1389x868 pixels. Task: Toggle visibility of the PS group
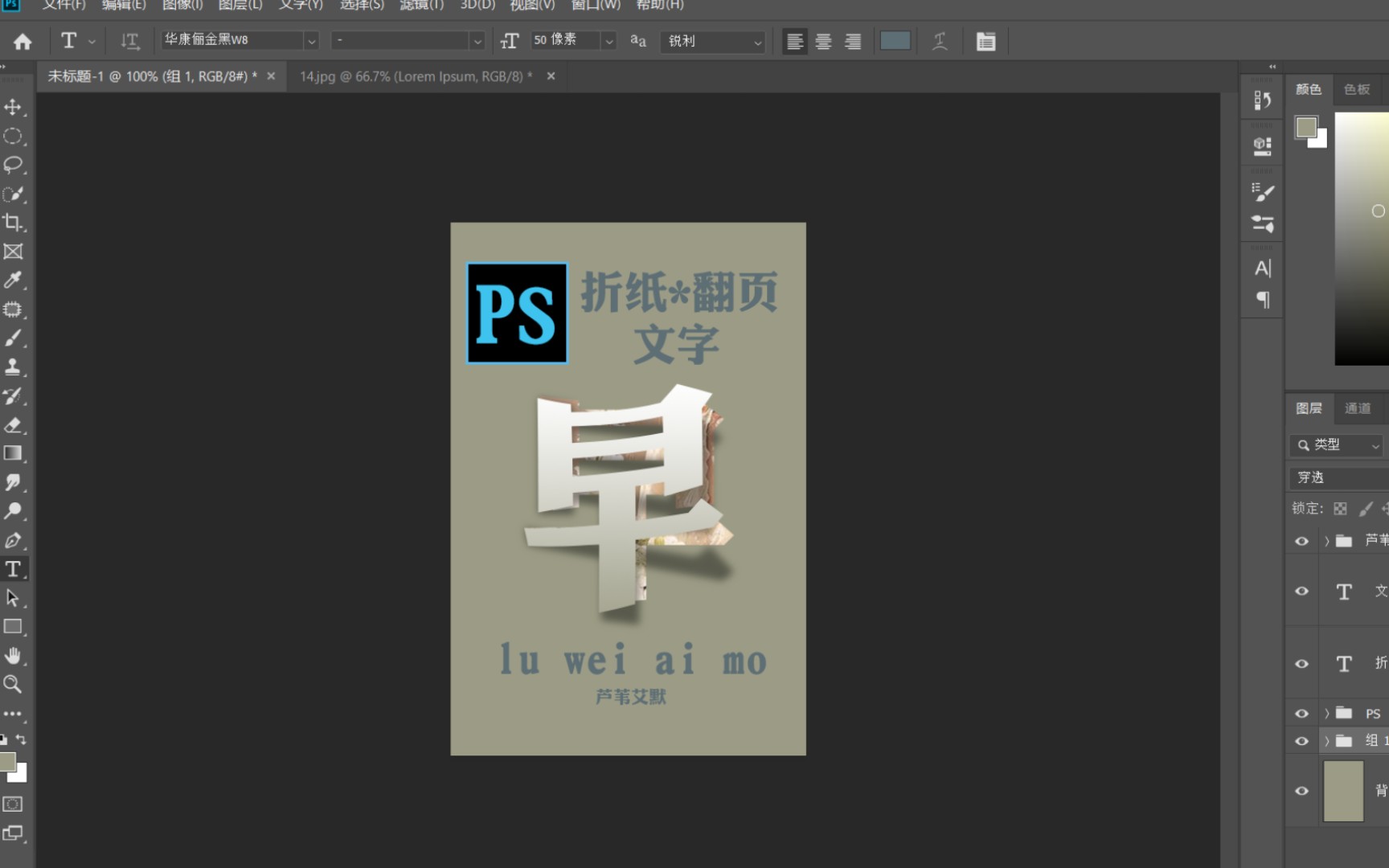tap(1301, 713)
